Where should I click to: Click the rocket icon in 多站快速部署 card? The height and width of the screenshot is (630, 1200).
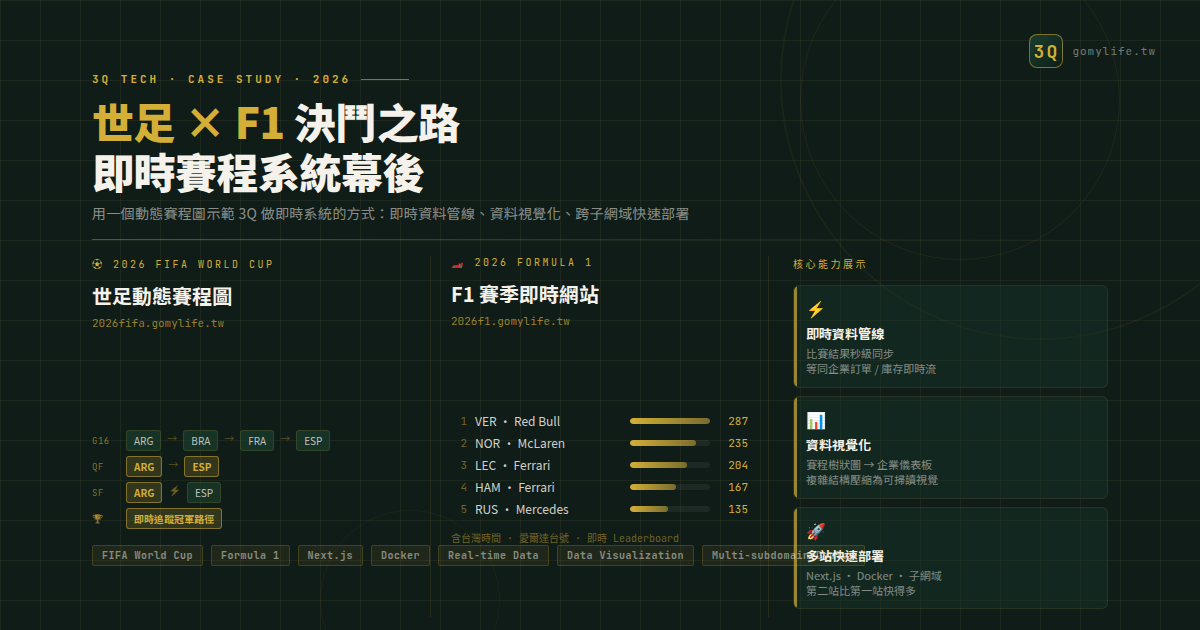pos(816,532)
